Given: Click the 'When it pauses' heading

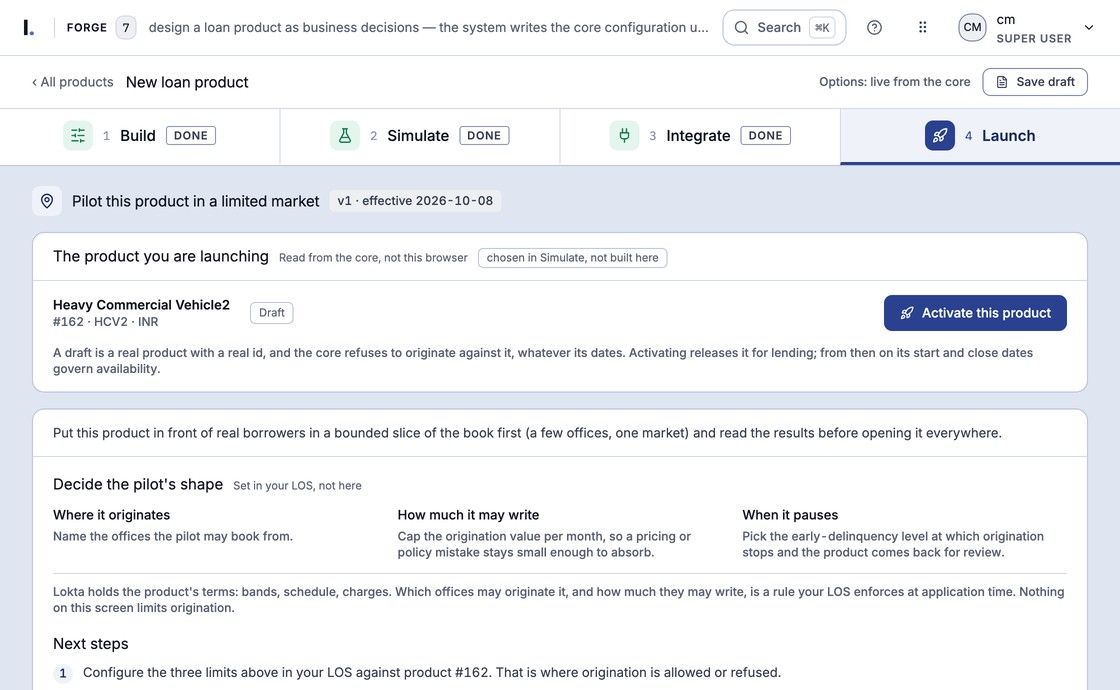Looking at the screenshot, I should tap(790, 515).
